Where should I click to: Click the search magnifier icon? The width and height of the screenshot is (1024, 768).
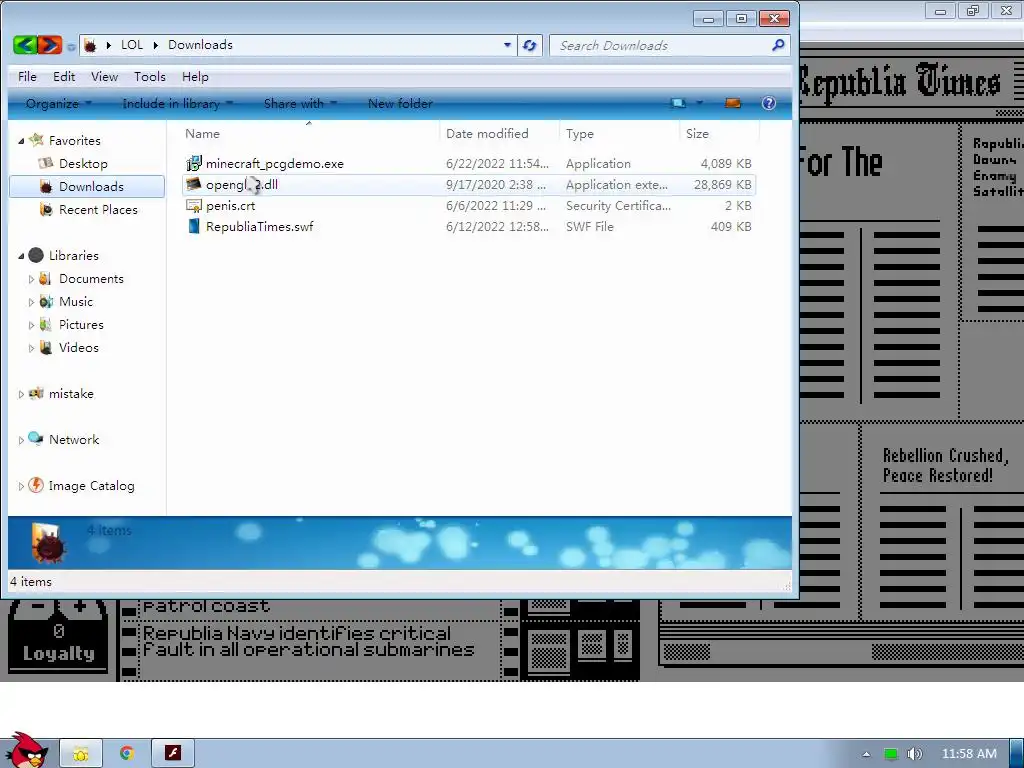pyautogui.click(x=778, y=45)
